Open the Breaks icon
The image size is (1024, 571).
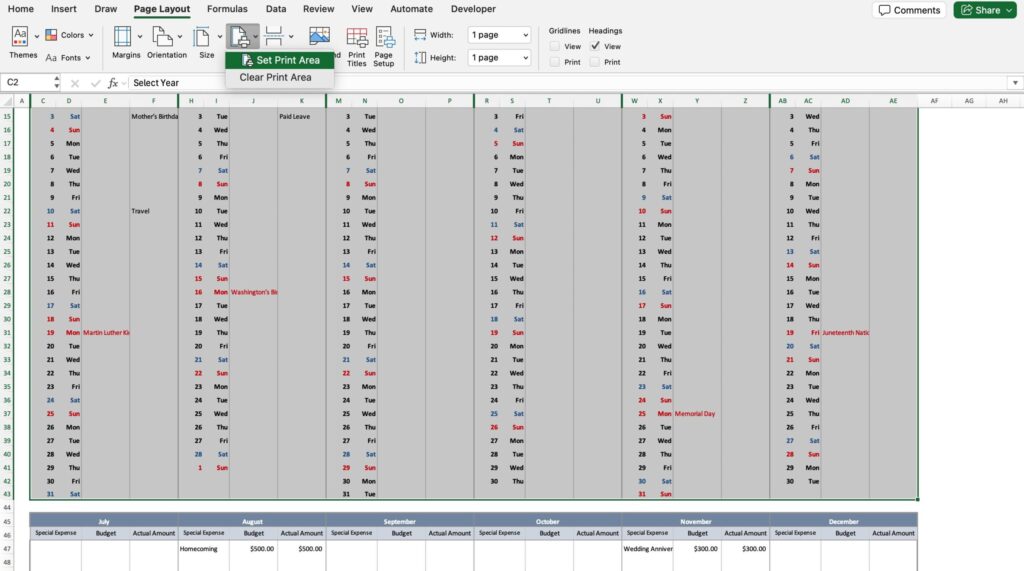click(273, 37)
